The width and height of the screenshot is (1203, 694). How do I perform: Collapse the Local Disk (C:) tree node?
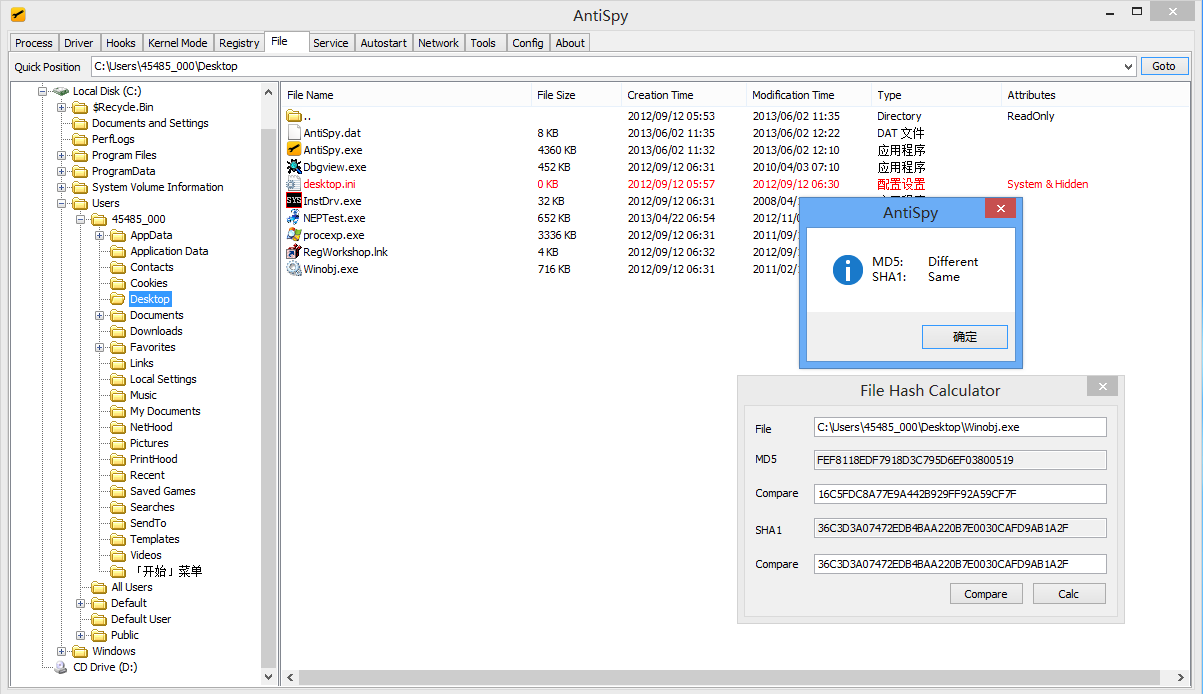43,91
